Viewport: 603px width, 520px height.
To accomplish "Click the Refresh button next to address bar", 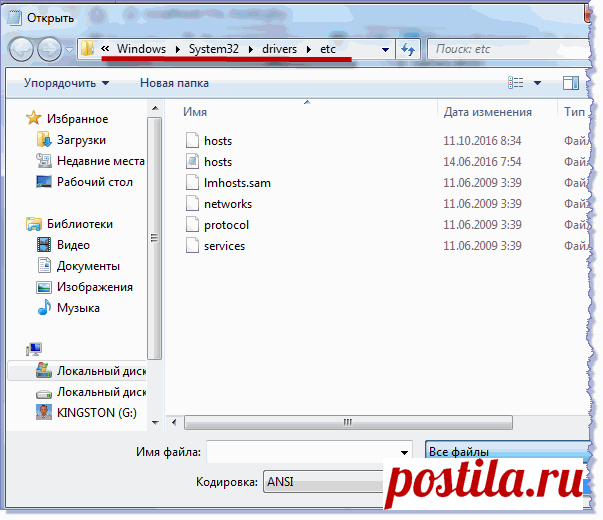I will click(x=408, y=49).
